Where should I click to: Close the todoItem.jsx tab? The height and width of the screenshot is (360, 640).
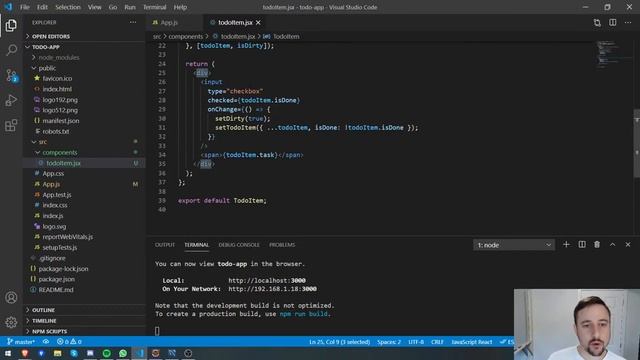pos(258,22)
